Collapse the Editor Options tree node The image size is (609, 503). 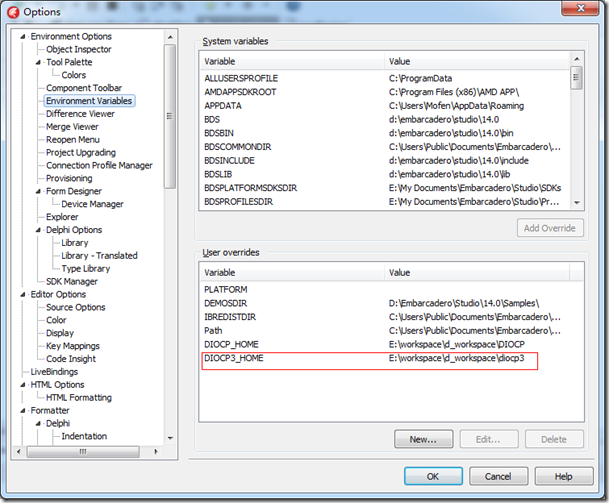pos(23,294)
